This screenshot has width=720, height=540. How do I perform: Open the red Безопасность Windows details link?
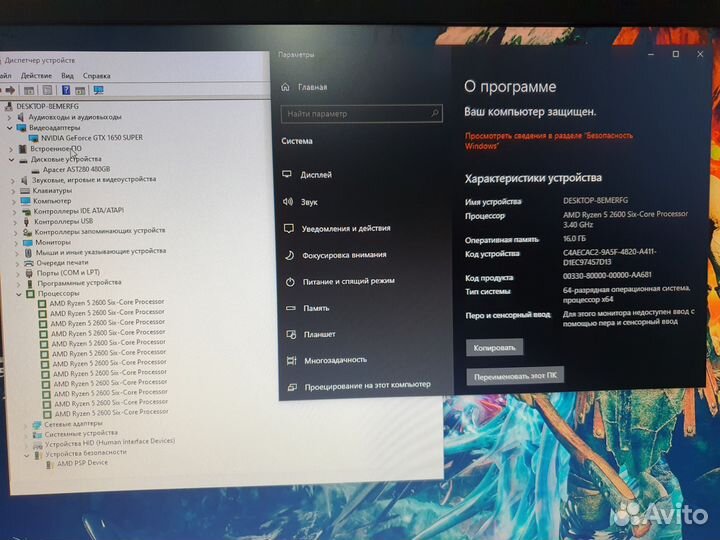pos(549,141)
